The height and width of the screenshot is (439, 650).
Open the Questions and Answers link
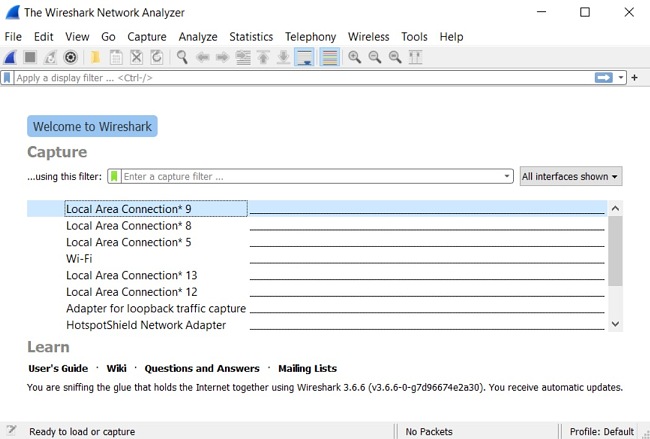point(202,368)
